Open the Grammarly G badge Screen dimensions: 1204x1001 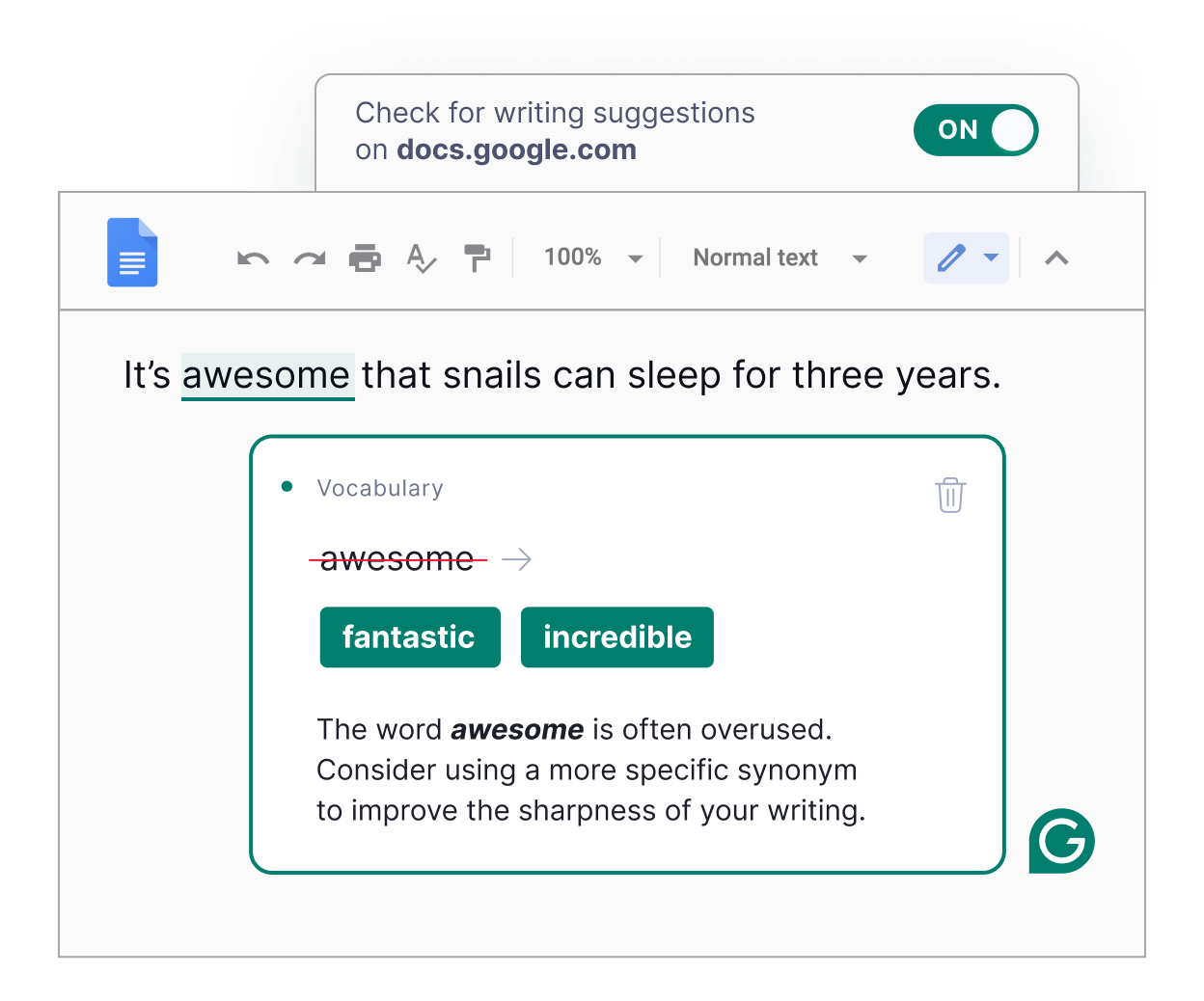click(x=1061, y=841)
